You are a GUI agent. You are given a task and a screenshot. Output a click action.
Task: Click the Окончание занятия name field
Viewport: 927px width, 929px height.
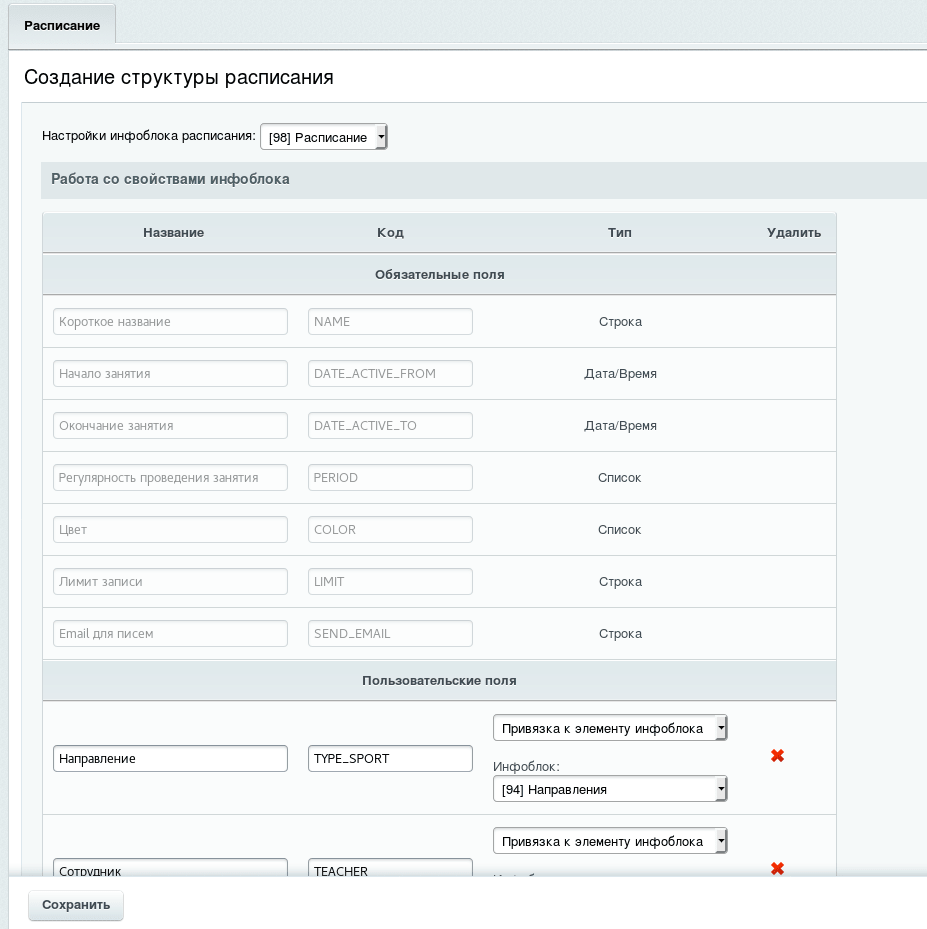click(x=171, y=425)
